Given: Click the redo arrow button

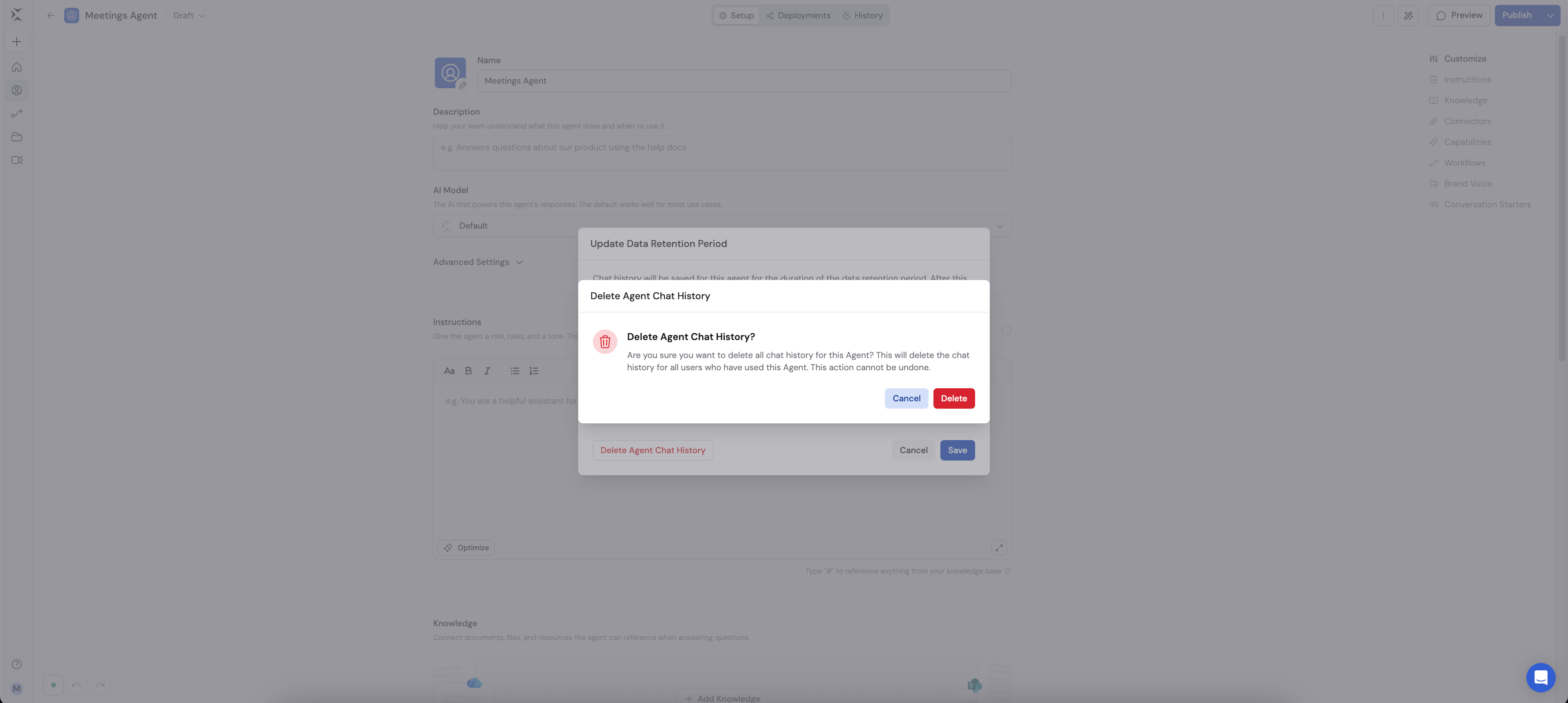Looking at the screenshot, I should pyautogui.click(x=100, y=685).
